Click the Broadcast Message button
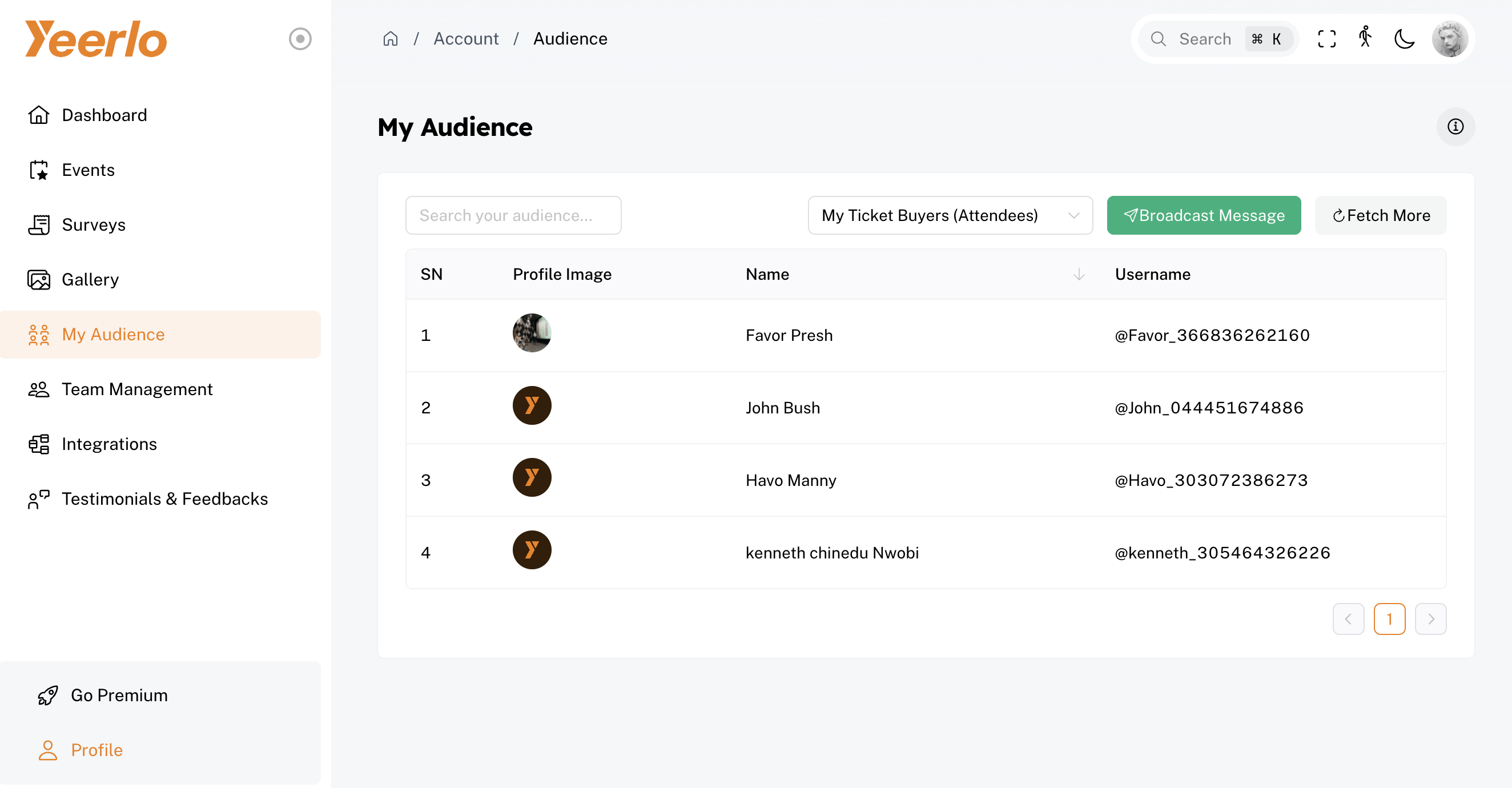The width and height of the screenshot is (1512, 788). click(1203, 215)
